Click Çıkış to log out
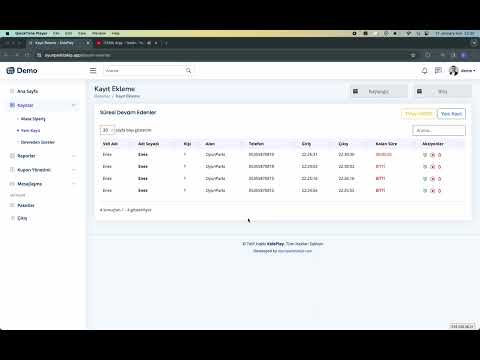This screenshot has width=480, height=360. tap(22, 218)
